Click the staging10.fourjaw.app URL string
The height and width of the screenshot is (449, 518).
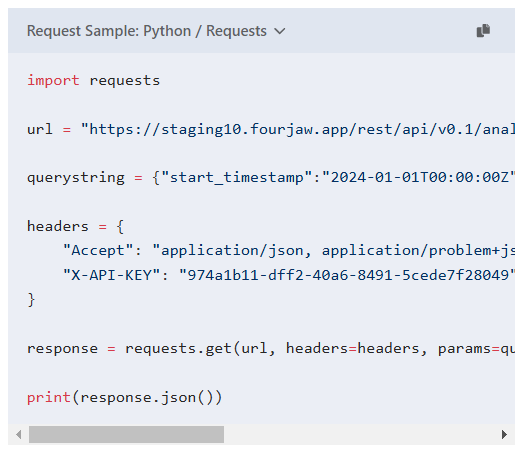point(298,129)
